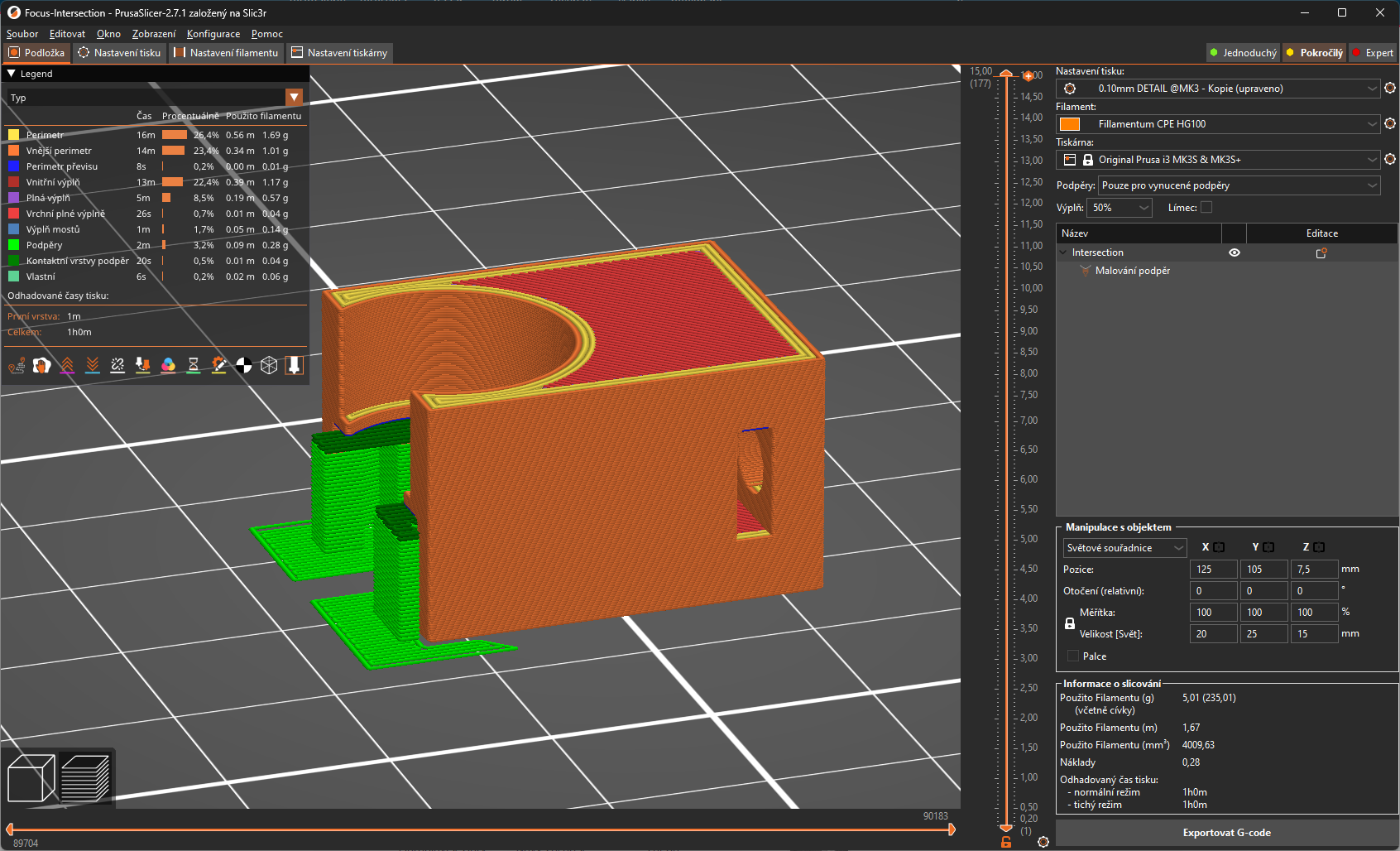Viewport: 1400px width, 851px height.
Task: Enable the Límec checkbox
Action: pos(1206,208)
